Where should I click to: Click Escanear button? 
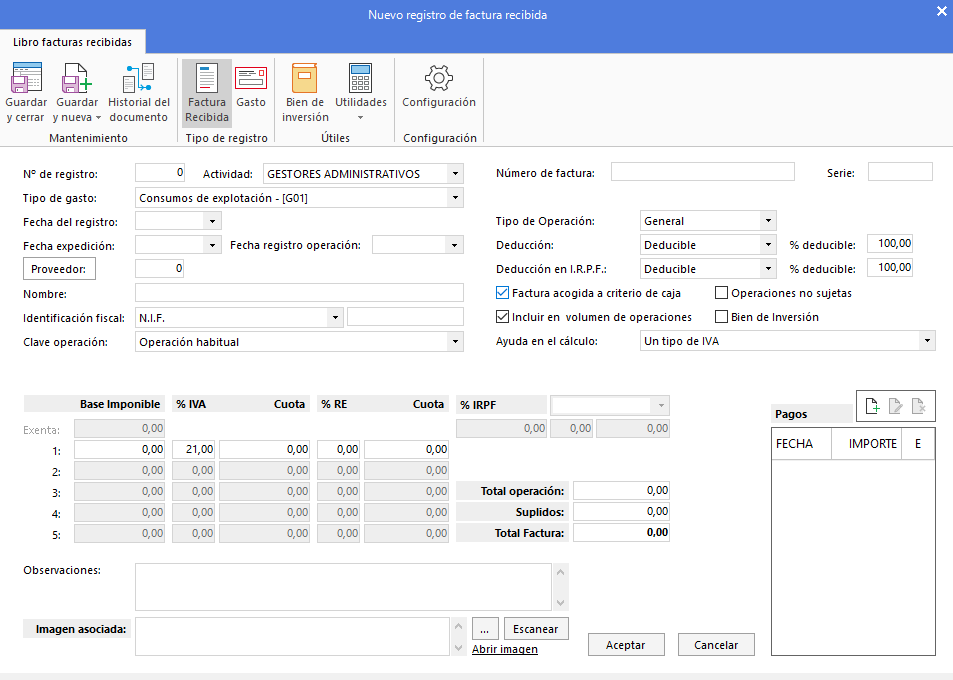coord(535,629)
